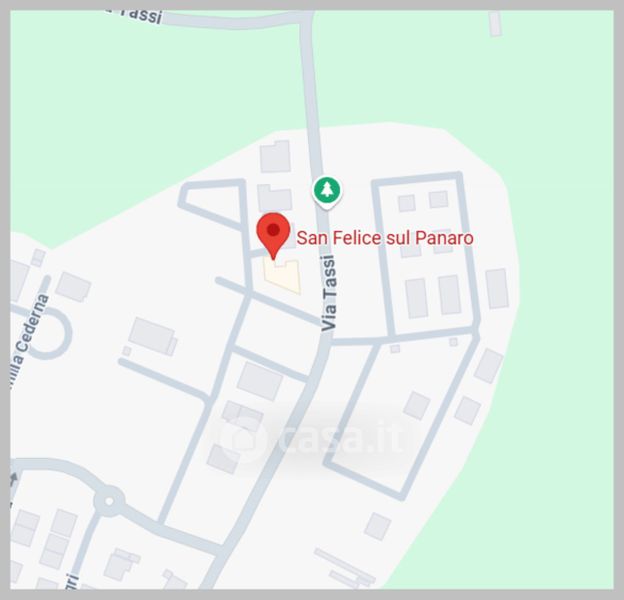The image size is (624, 600).
Task: Click the one-way arrow on left edge road
Action: coord(14,478)
